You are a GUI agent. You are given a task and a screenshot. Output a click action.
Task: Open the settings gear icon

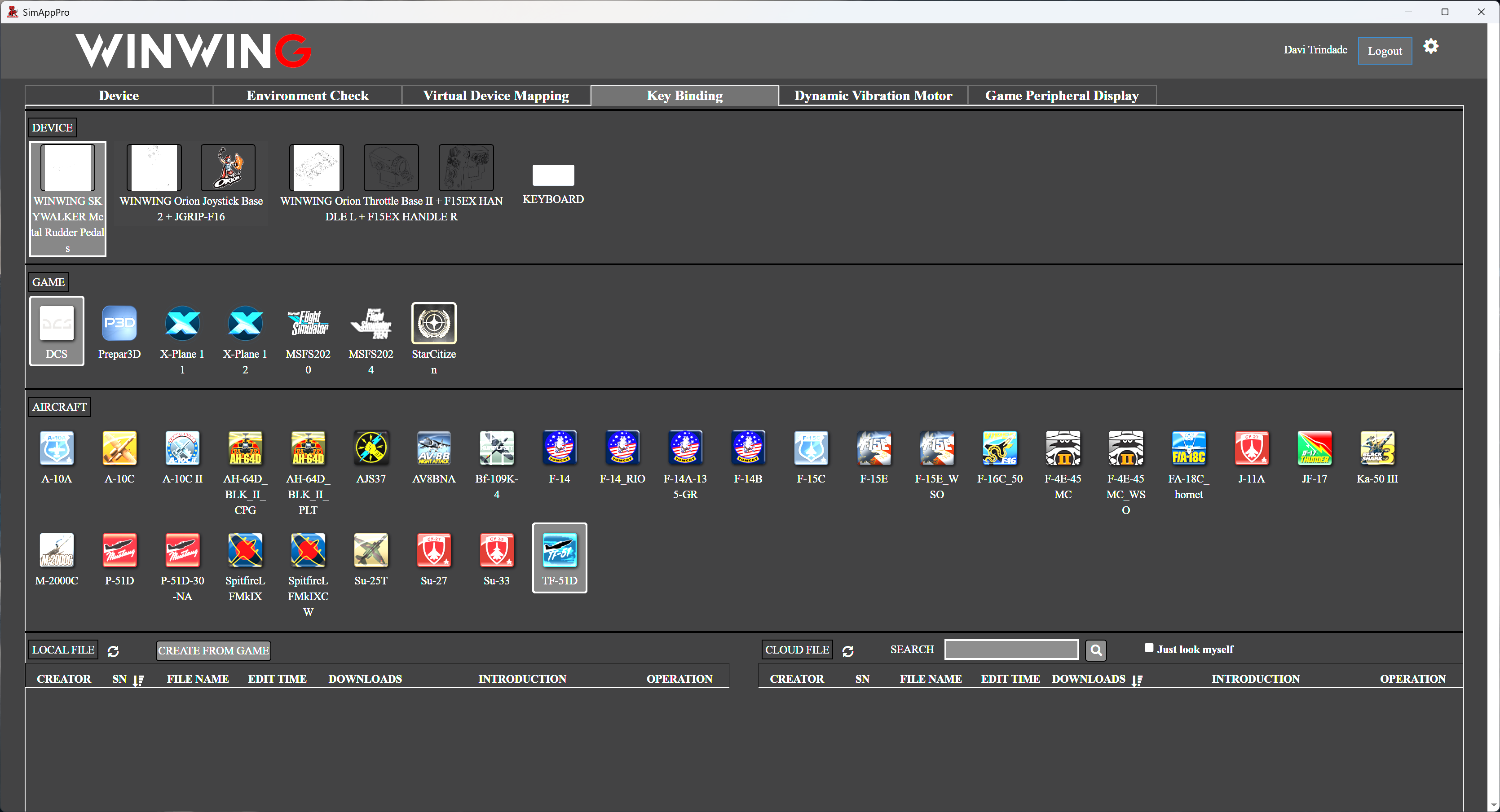(1431, 46)
